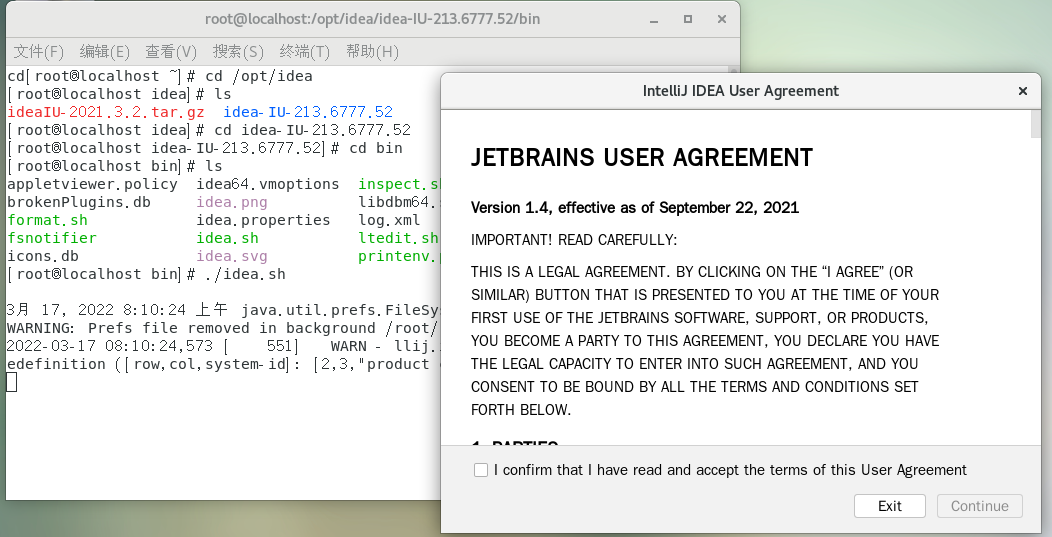Click brokenPlugins.db in terminal listing
Image resolution: width=1052 pixels, height=537 pixels.
click(78, 202)
